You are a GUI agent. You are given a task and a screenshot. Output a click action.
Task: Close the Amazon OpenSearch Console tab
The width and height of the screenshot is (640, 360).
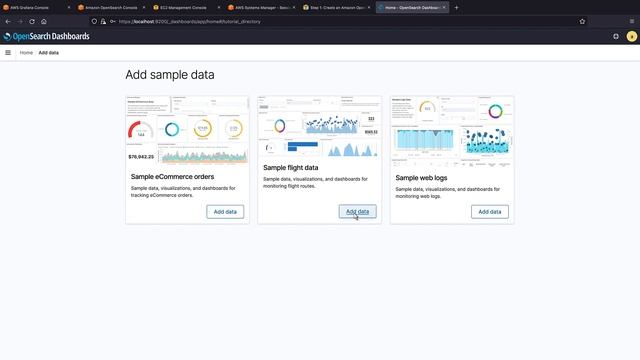pos(144,7)
